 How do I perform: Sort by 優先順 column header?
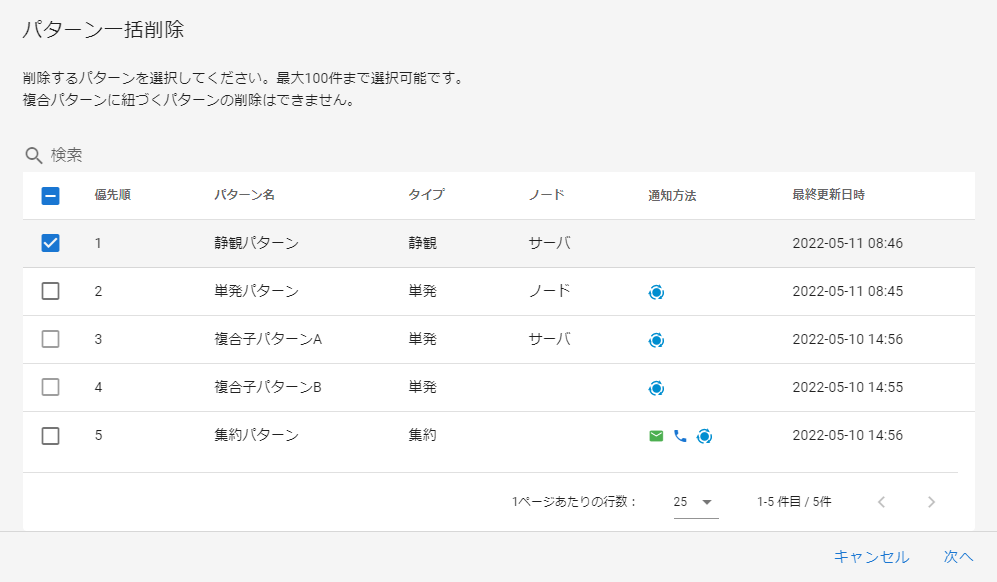(x=112, y=195)
